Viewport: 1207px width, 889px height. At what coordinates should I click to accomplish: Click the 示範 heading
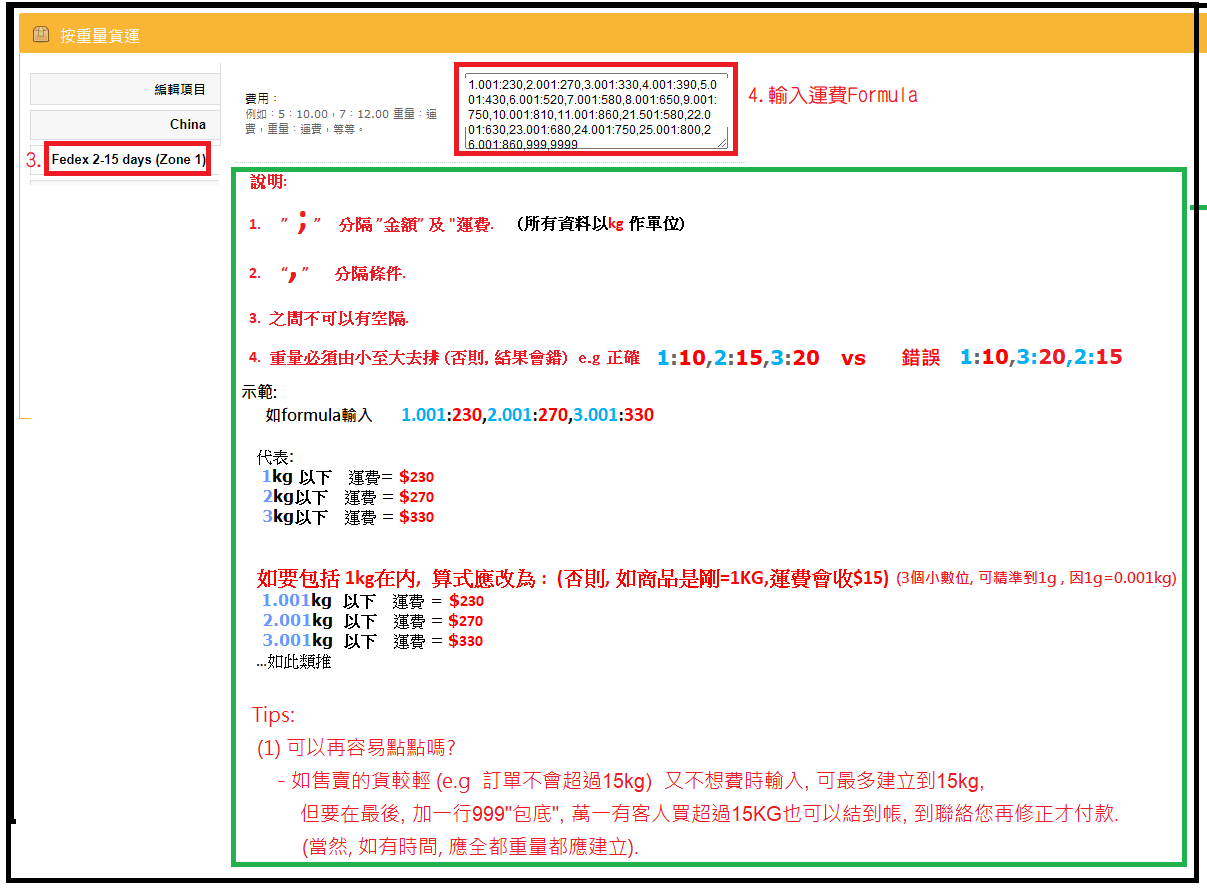(x=259, y=391)
